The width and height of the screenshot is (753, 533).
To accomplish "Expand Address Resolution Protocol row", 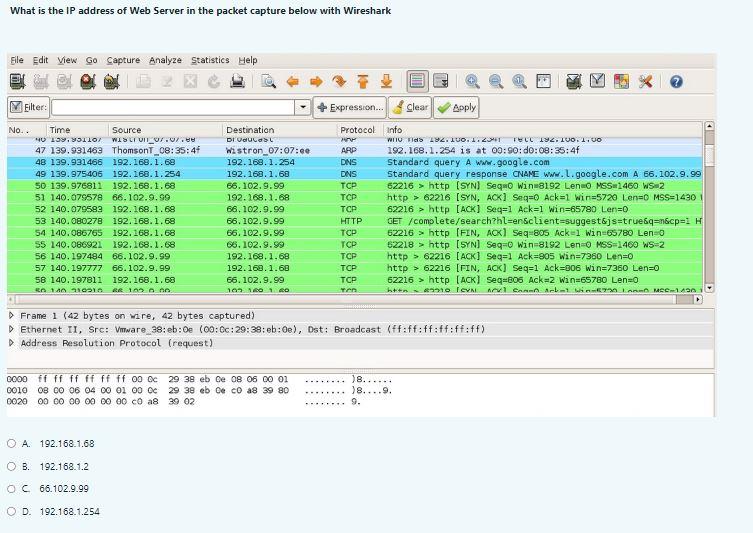I will coord(12,343).
